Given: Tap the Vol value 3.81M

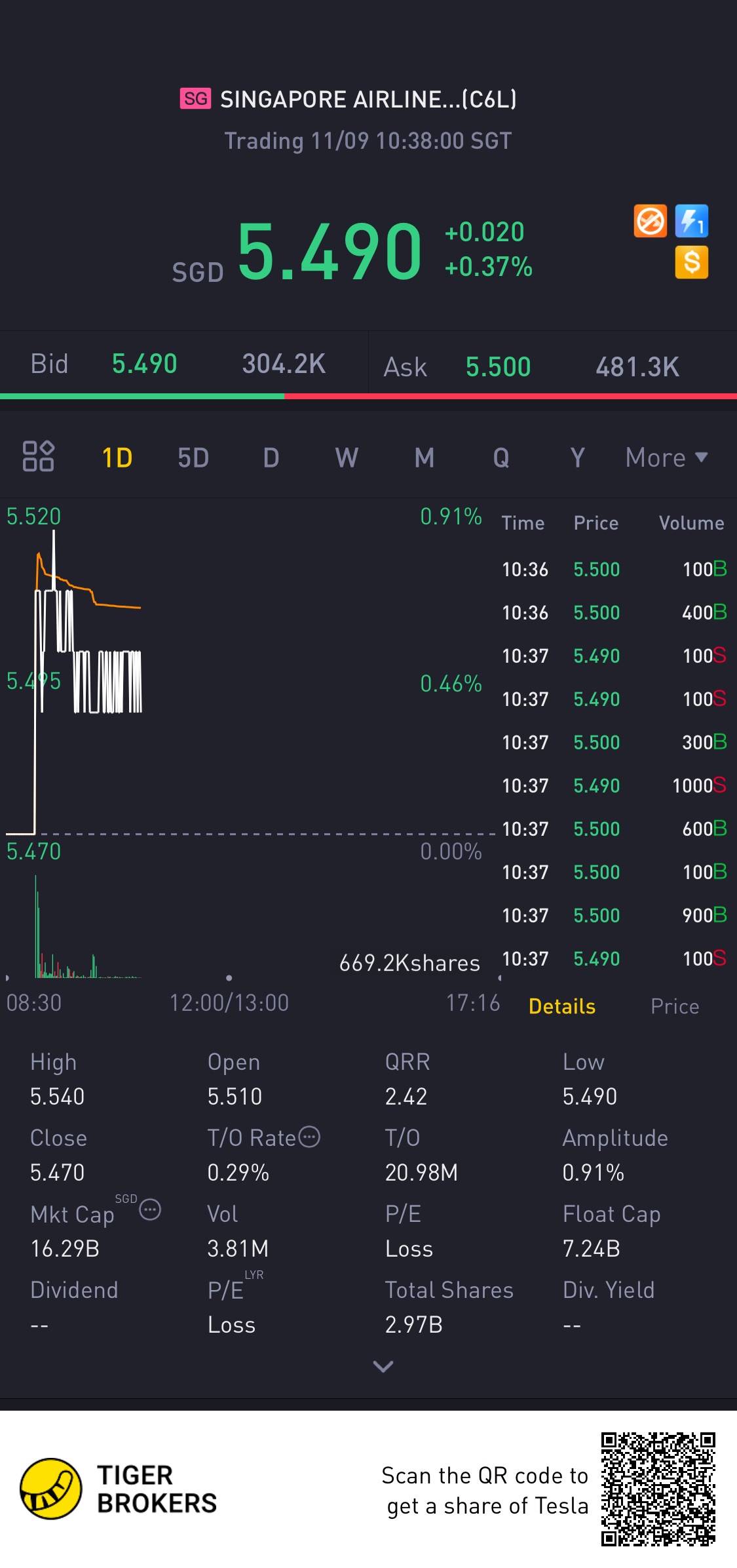Looking at the screenshot, I should 238,1248.
